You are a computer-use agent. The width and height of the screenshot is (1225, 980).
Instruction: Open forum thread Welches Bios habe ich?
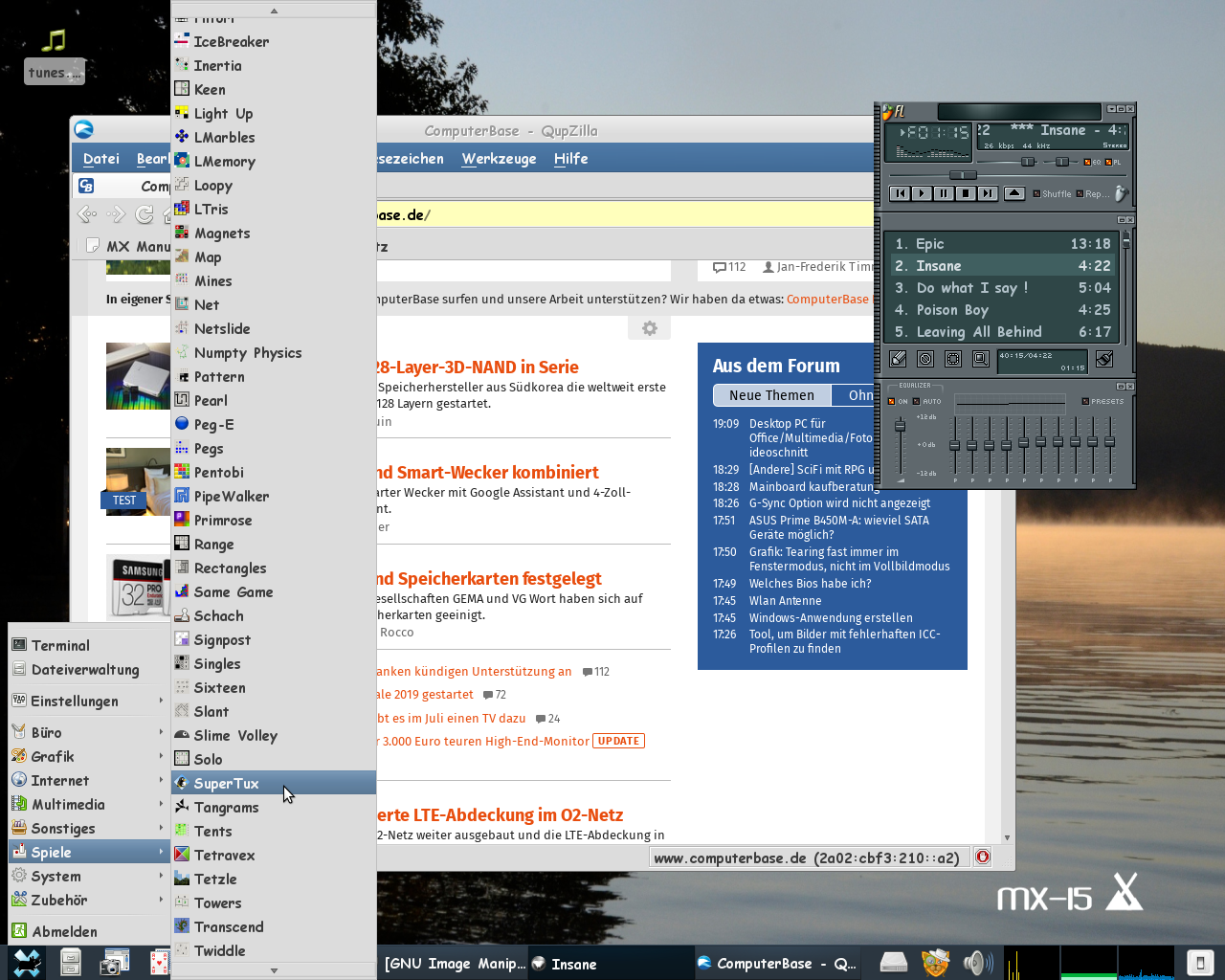click(x=810, y=584)
